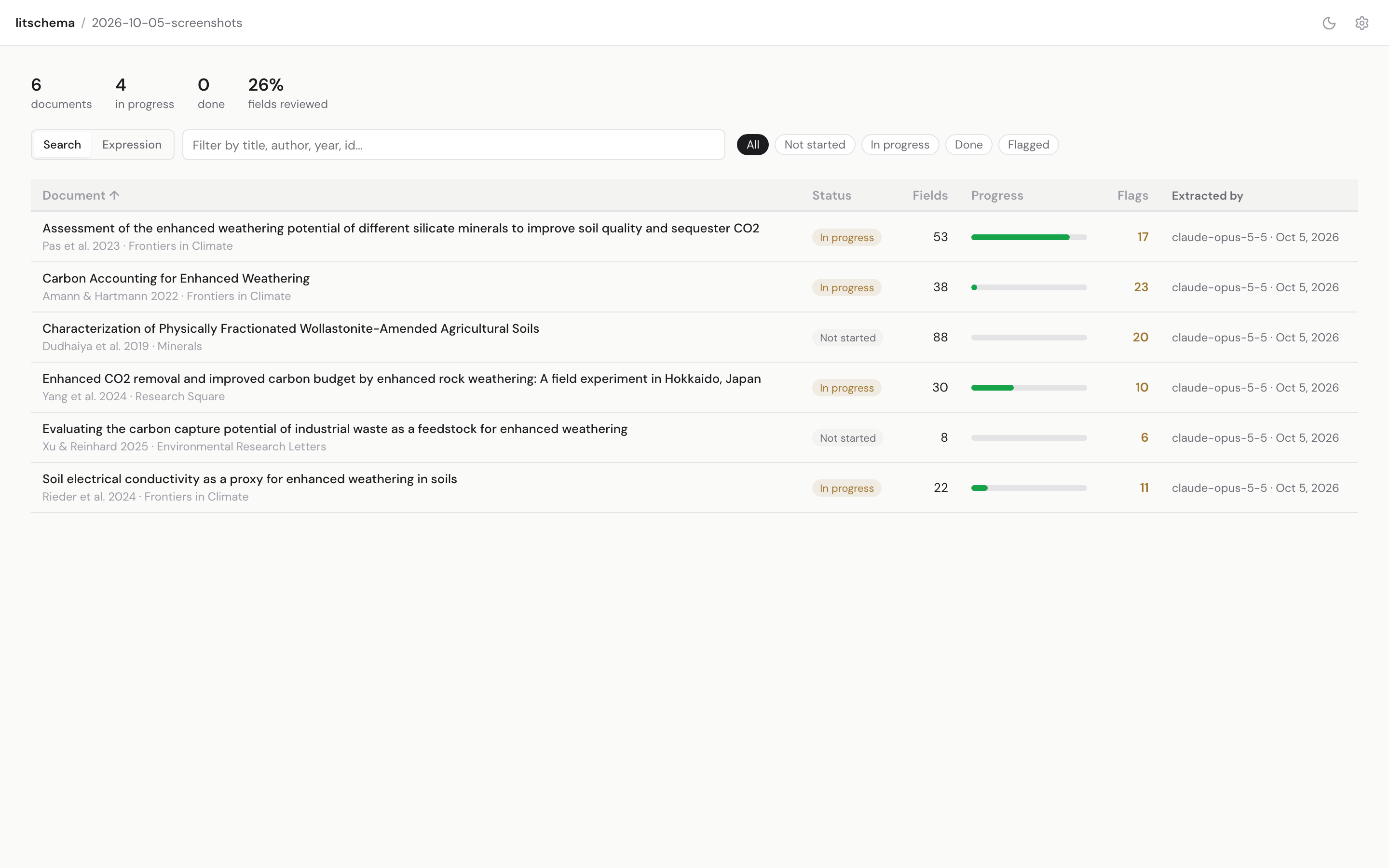Viewport: 1389px width, 868px height.
Task: Select the All status filter
Action: [x=752, y=145]
